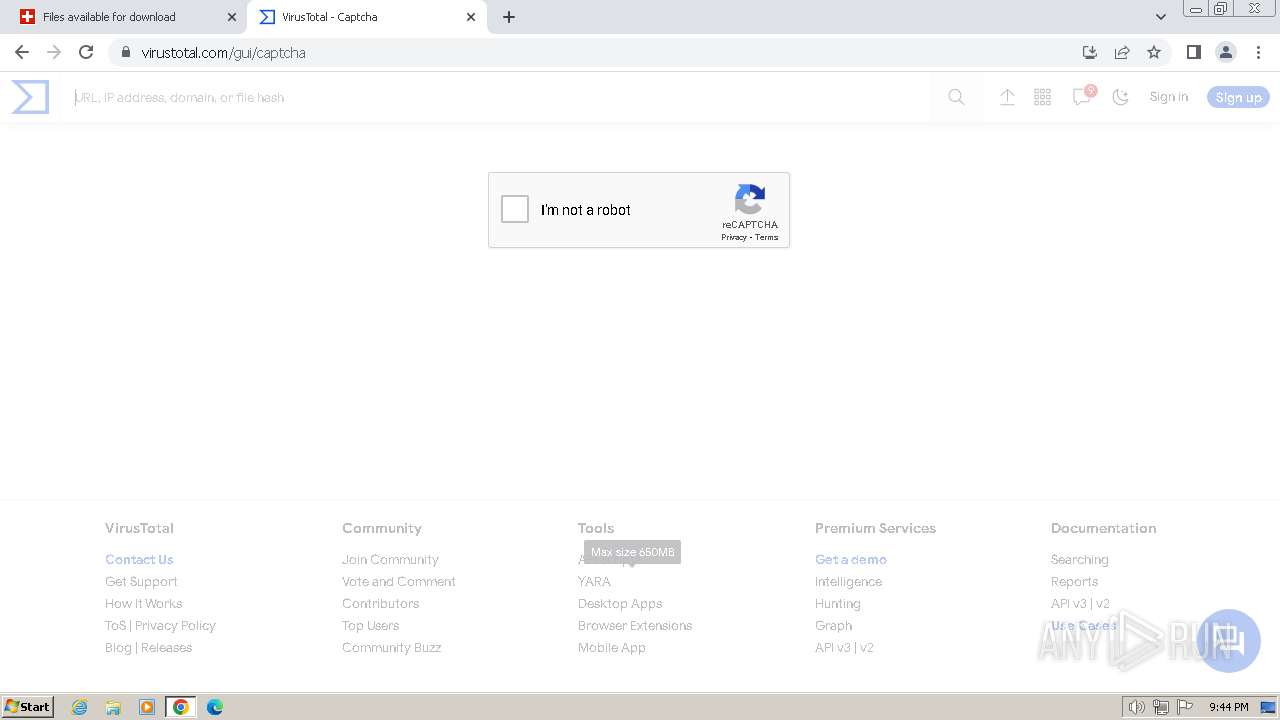Viewport: 1280px width, 720px height.
Task: Open YARA tools link
Action: [594, 581]
